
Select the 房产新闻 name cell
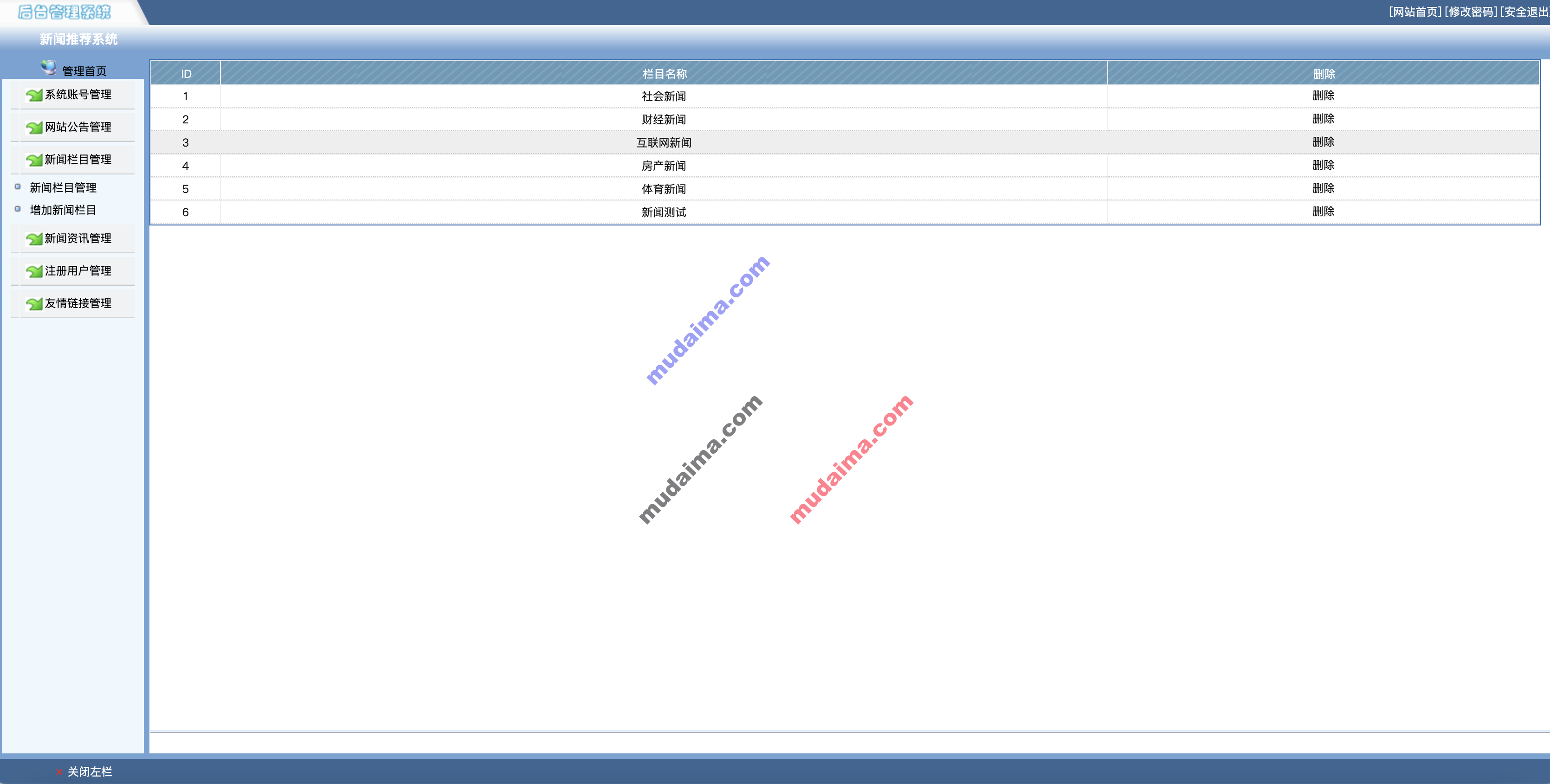point(664,166)
